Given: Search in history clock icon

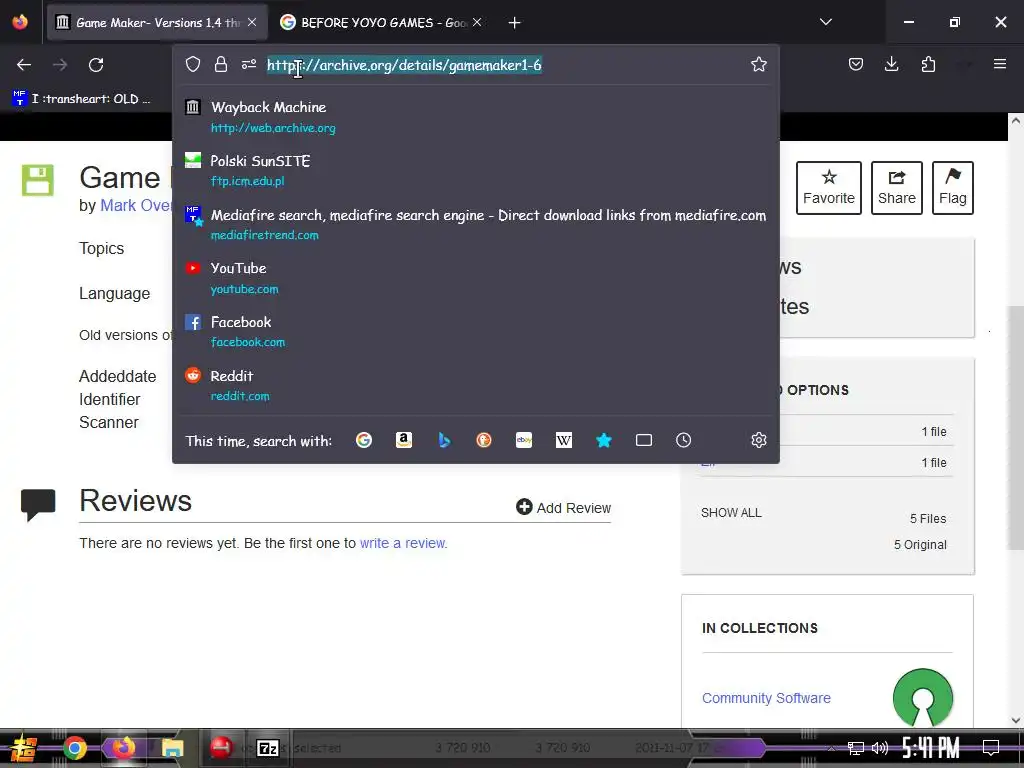Looking at the screenshot, I should click(x=683, y=440).
